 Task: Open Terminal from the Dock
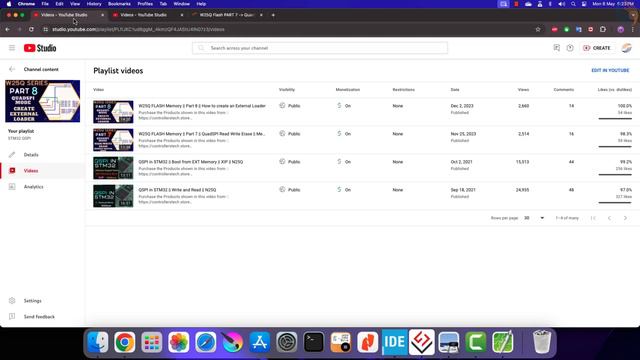pos(313,342)
